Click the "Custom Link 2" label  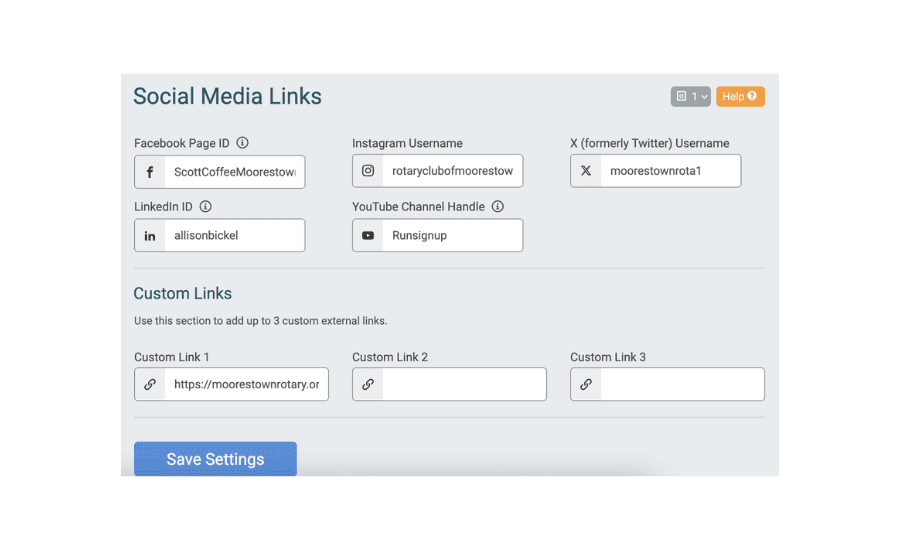pos(390,357)
